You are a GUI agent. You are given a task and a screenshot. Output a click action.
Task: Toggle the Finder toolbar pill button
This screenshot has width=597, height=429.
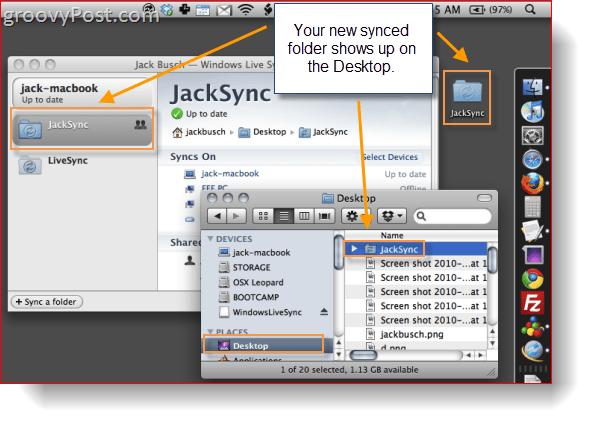click(x=484, y=198)
